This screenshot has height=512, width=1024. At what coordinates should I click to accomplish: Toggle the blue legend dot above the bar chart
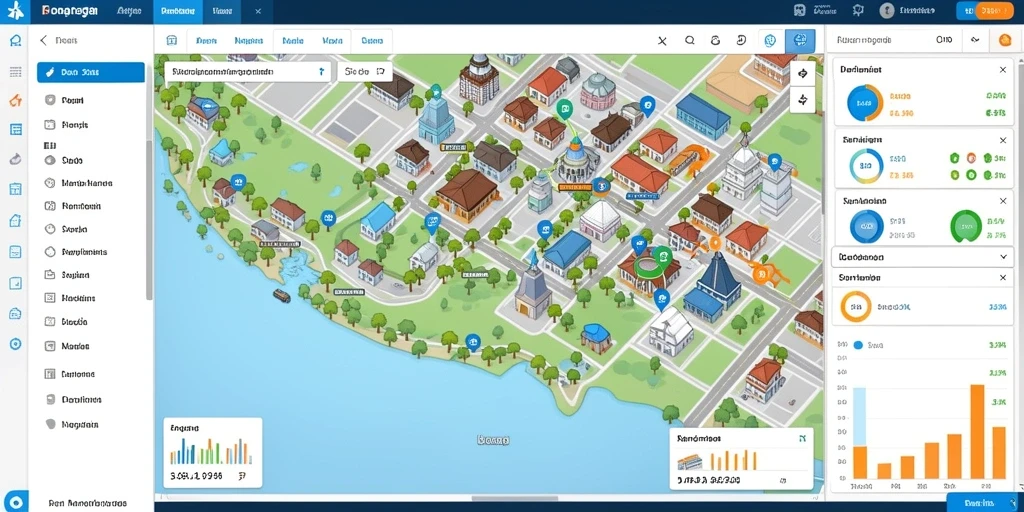pyautogui.click(x=858, y=345)
